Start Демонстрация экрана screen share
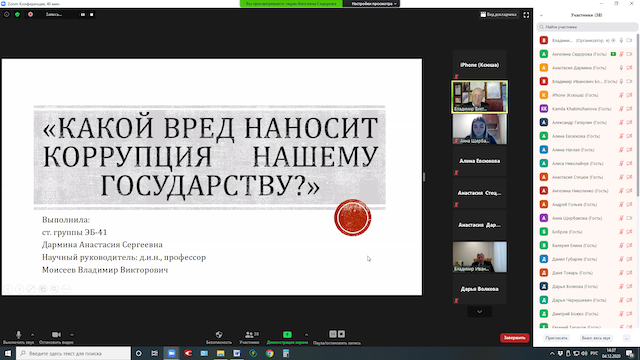 click(x=287, y=337)
